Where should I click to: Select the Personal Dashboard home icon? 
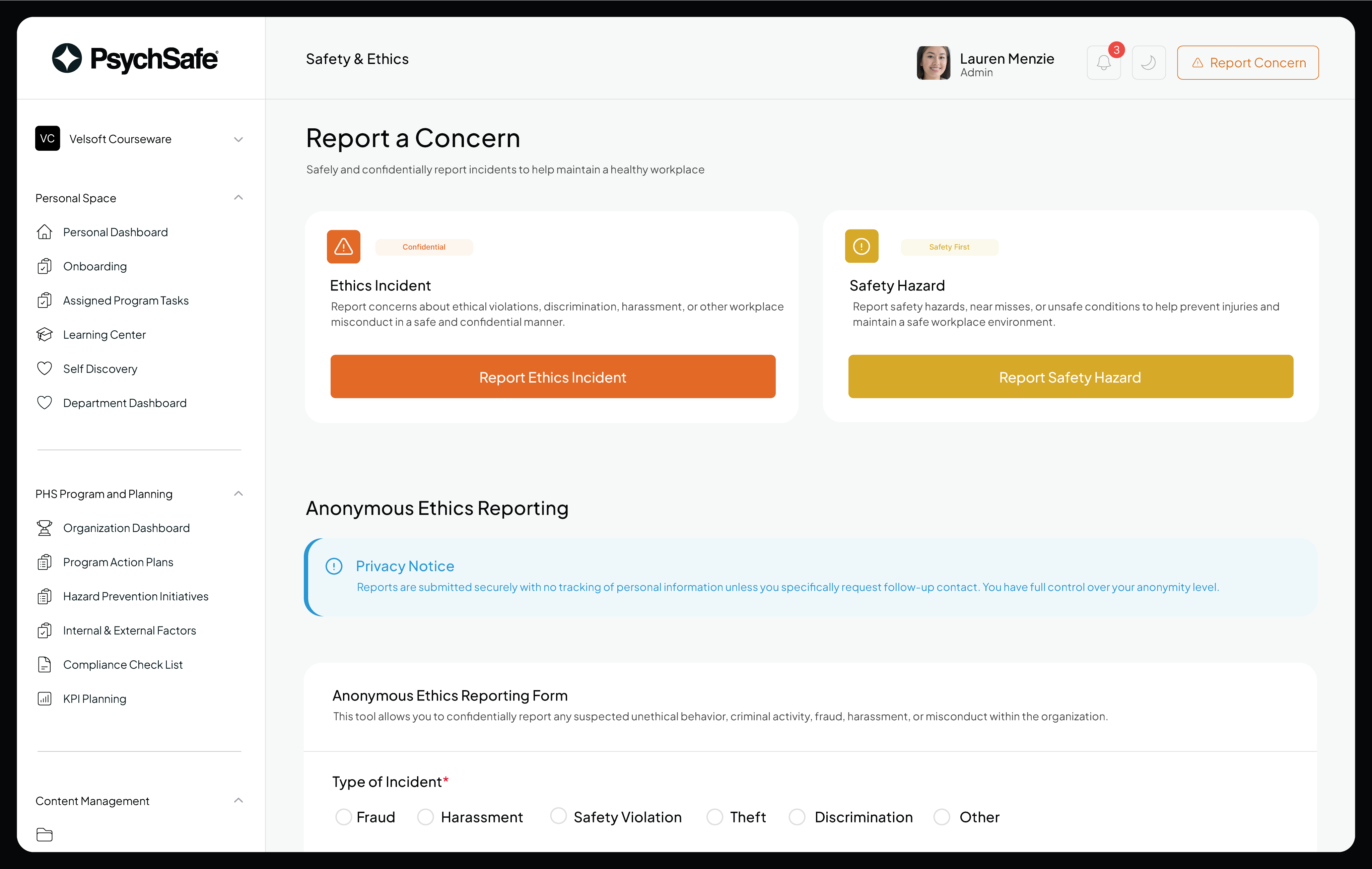pyautogui.click(x=45, y=231)
